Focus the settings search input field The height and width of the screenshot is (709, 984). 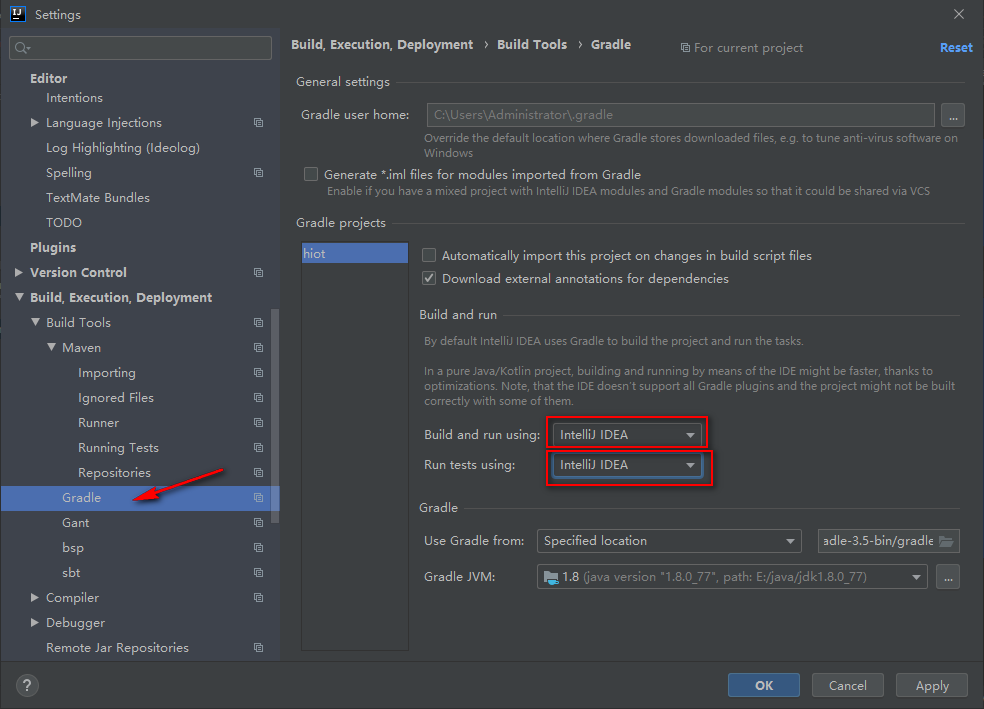tap(141, 48)
